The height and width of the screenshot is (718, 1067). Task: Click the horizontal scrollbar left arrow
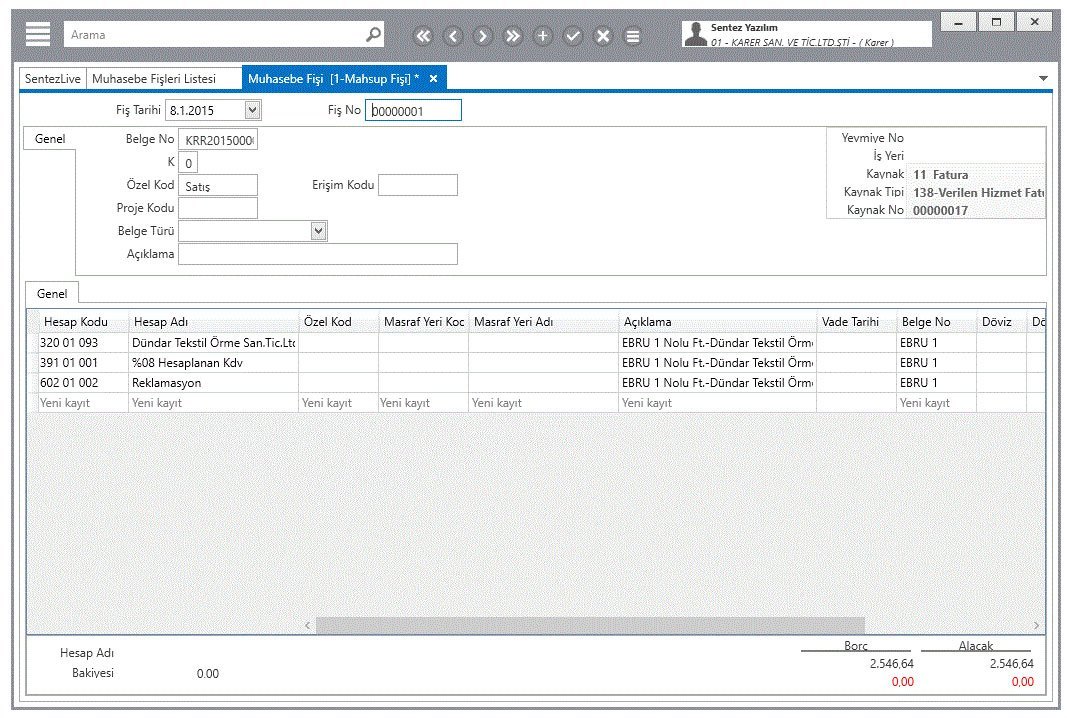tap(308, 625)
